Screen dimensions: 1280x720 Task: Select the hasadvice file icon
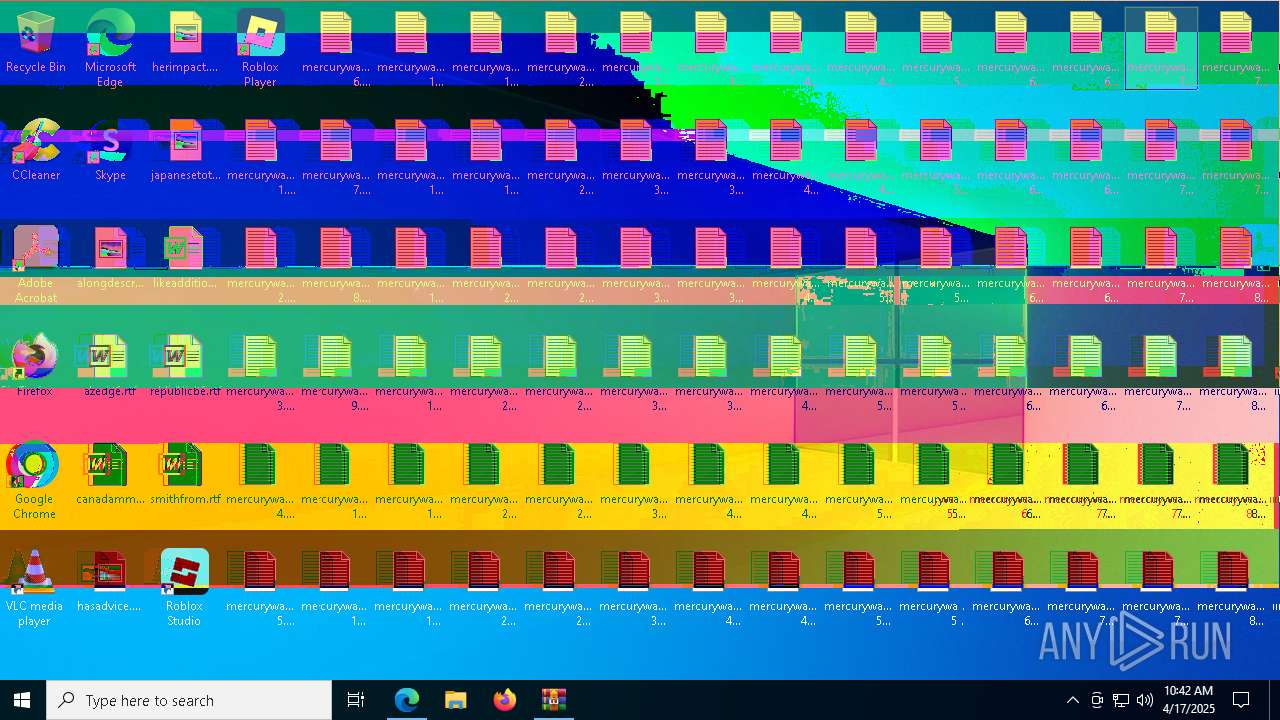[x=110, y=580]
